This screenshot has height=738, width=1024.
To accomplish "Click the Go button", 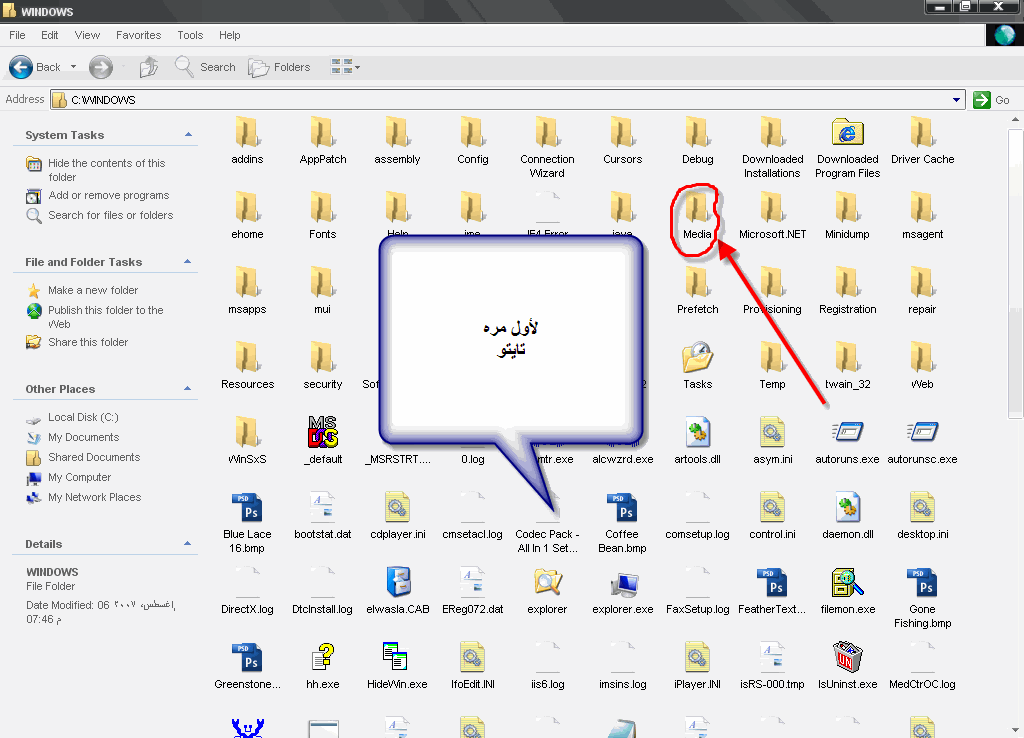I will click(991, 100).
